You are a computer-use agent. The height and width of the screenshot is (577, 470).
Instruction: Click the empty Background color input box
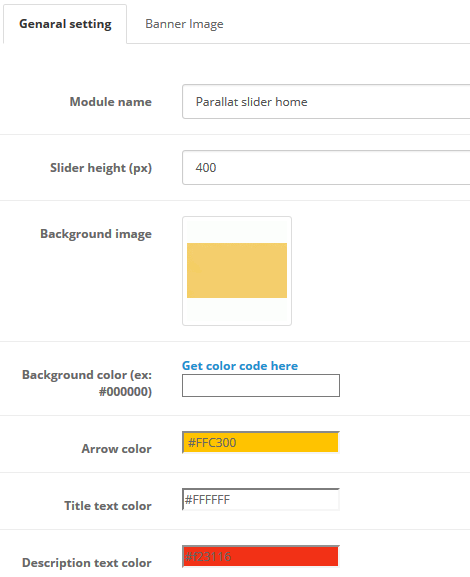coord(261,385)
